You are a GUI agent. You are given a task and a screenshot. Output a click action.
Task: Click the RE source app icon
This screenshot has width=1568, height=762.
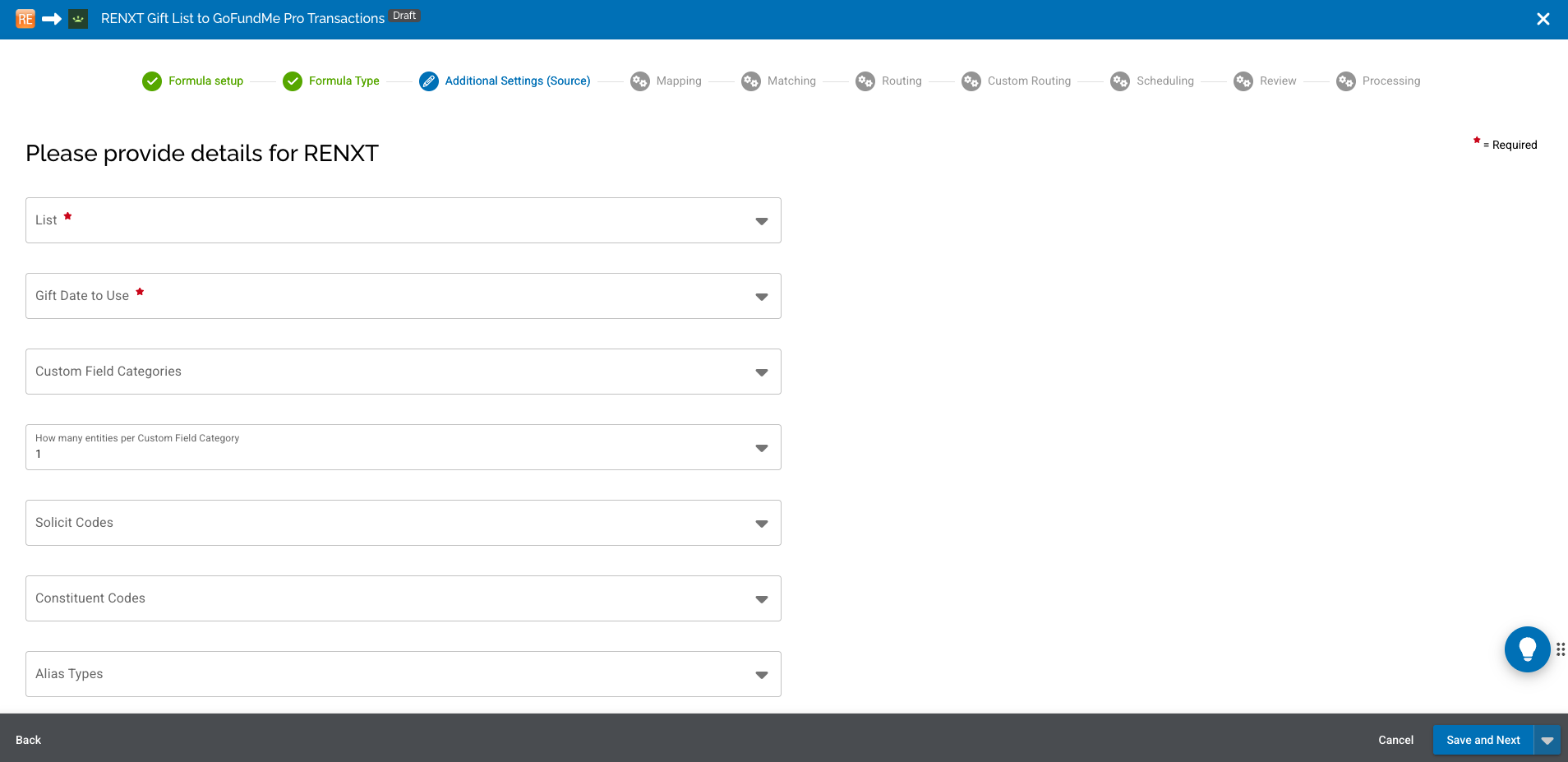[x=25, y=19]
